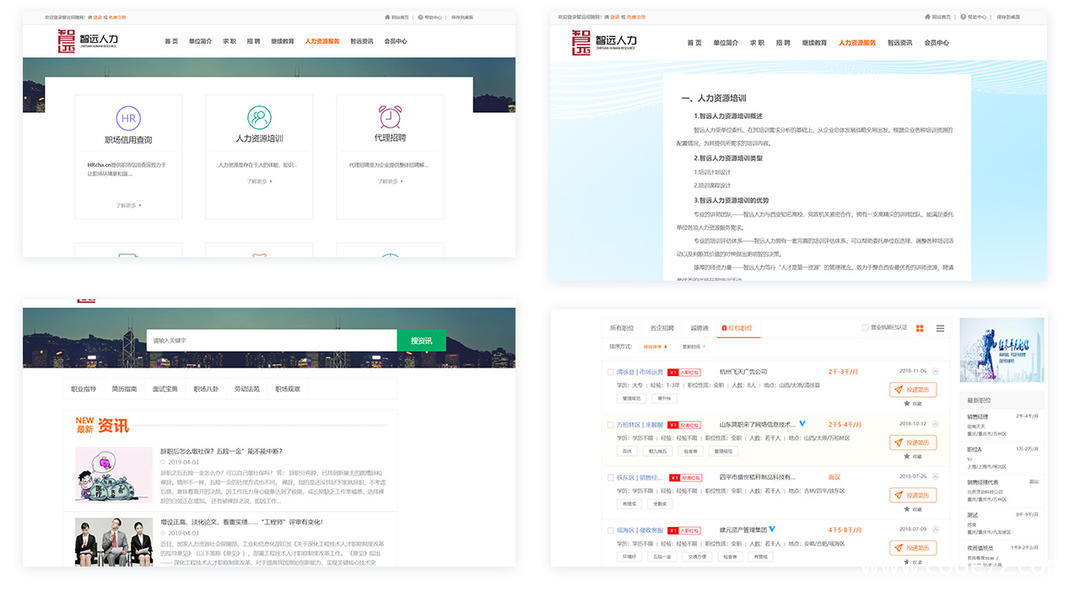Open 智远资讯 in the top-right page navigation
Image resolution: width=1080 pixels, height=591 pixels.
[x=900, y=43]
